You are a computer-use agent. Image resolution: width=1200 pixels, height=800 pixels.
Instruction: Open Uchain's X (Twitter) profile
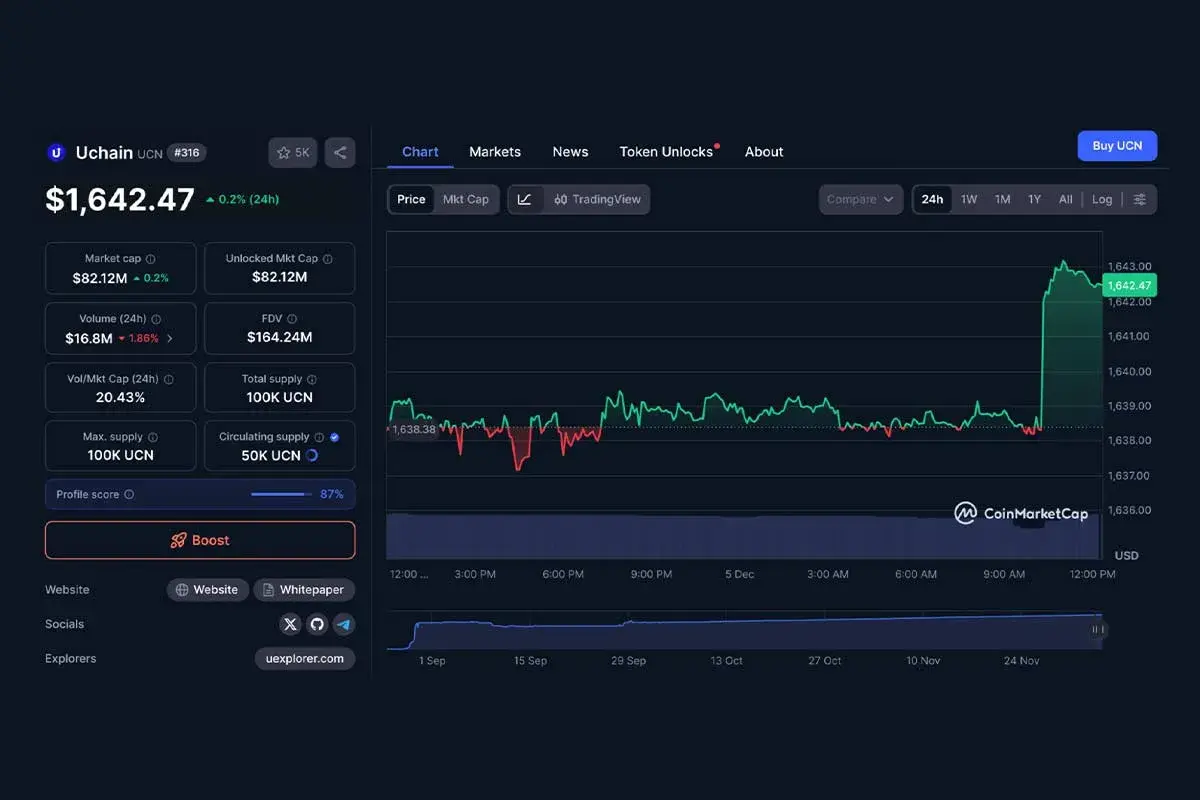coord(290,624)
